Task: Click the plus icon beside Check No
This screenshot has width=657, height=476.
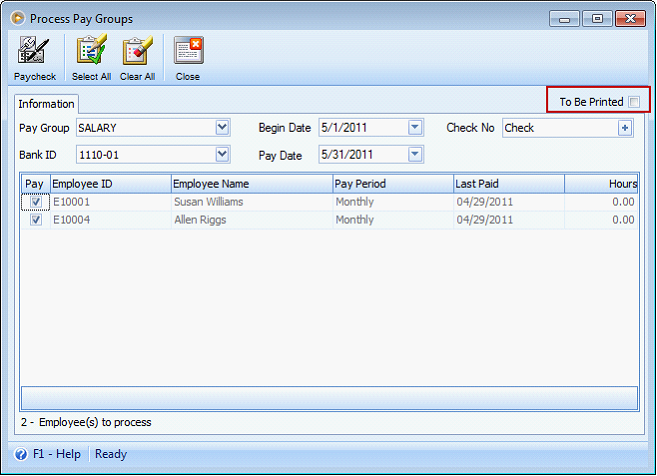Action: (x=625, y=128)
